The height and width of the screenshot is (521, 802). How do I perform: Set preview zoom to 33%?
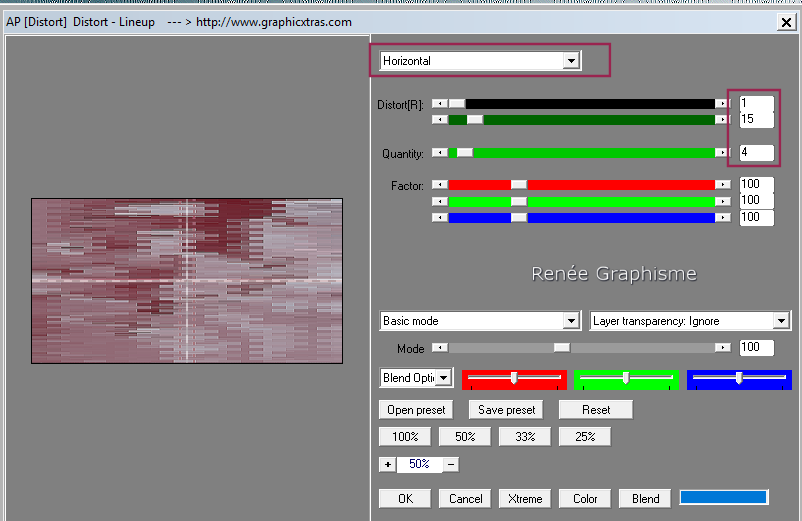[x=525, y=437]
